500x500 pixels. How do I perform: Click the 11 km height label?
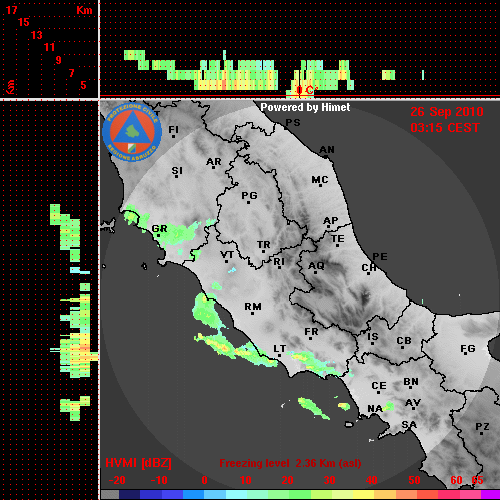click(49, 47)
